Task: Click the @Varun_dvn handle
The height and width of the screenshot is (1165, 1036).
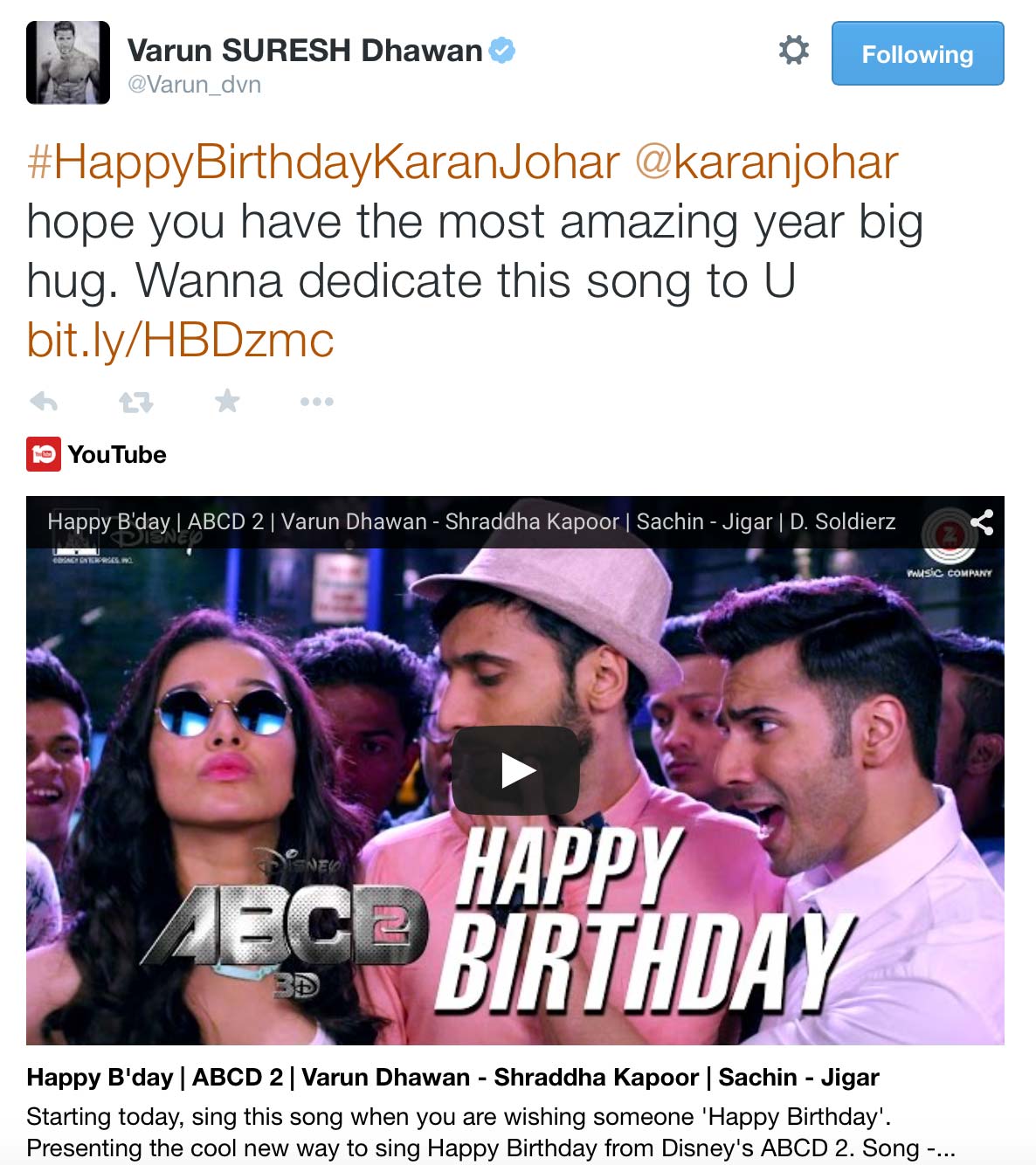Action: click(x=194, y=85)
